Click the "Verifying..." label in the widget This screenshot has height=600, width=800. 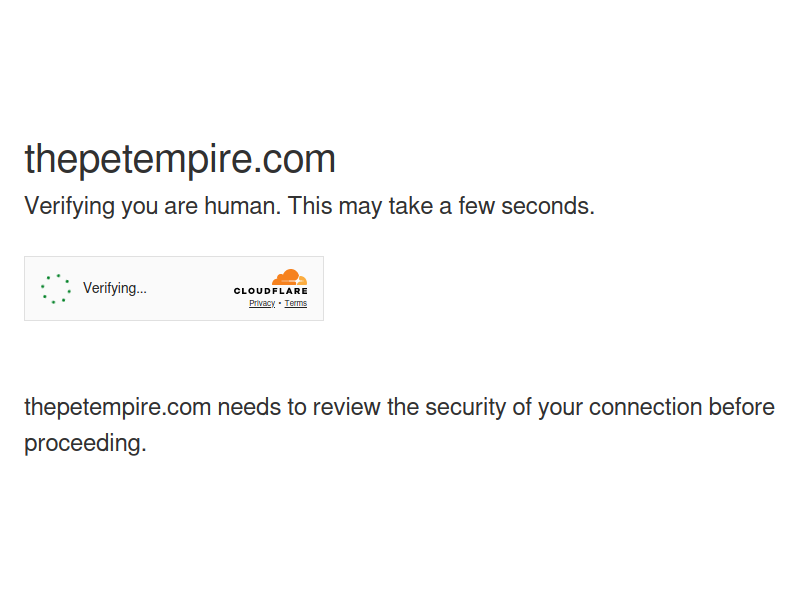pyautogui.click(x=115, y=288)
